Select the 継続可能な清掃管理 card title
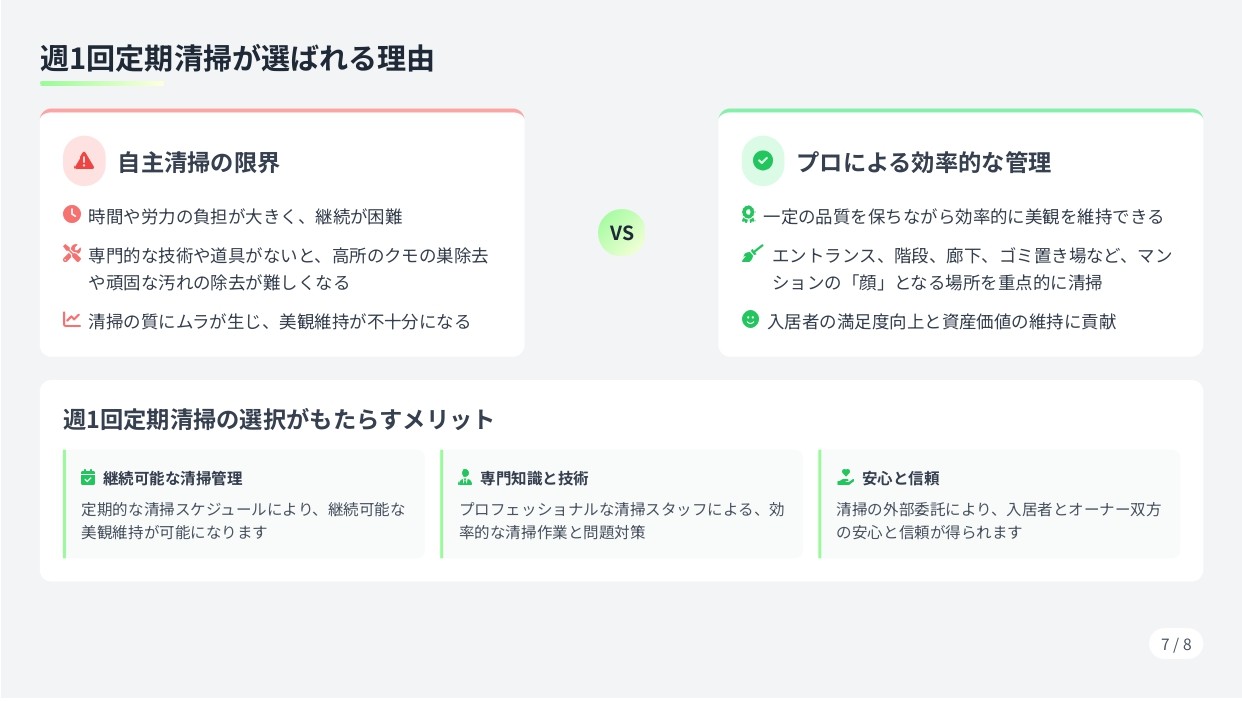Image resolution: width=1242 pixels, height=702 pixels. [x=172, y=478]
